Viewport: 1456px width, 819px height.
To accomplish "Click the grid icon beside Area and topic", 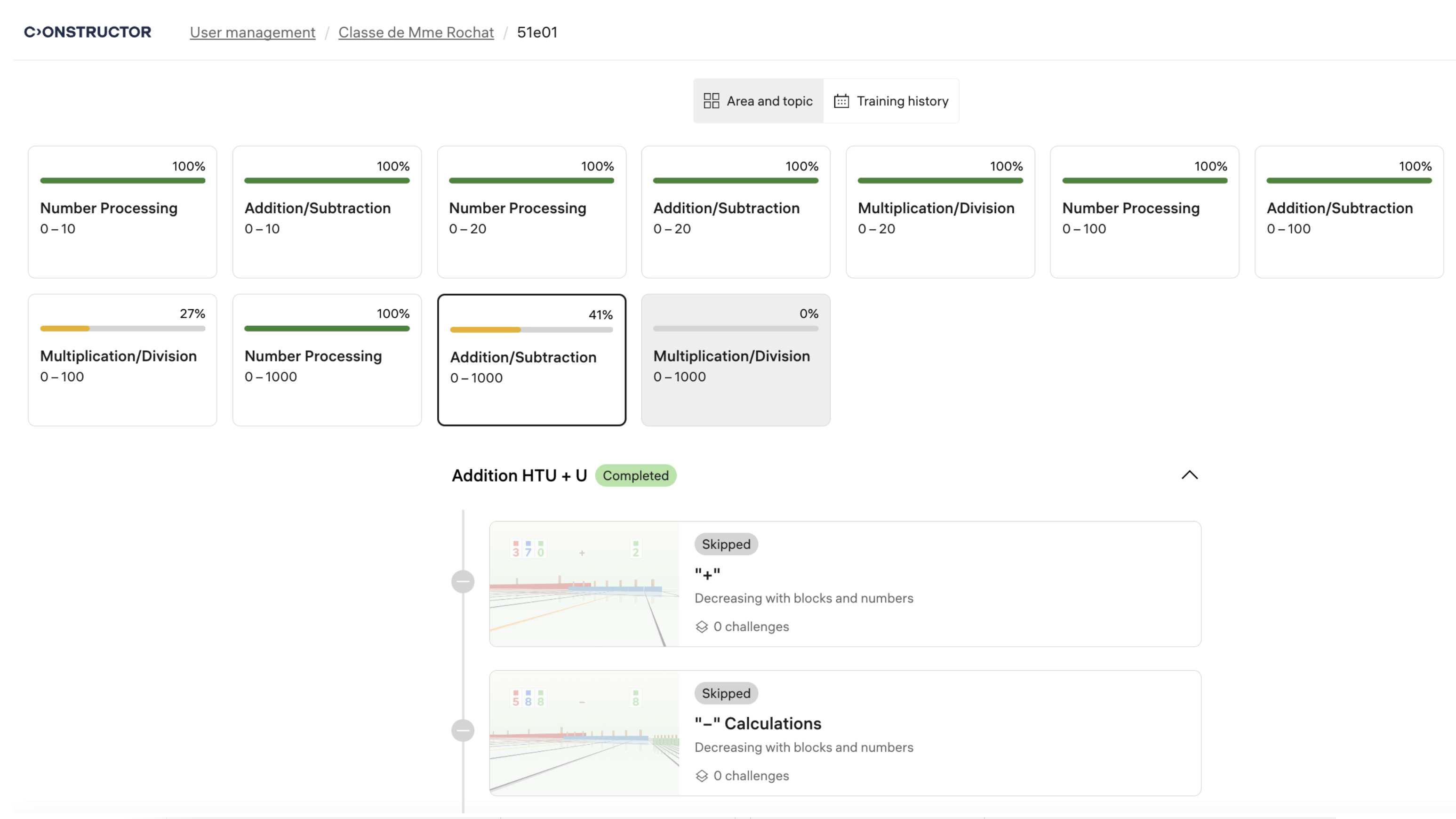I will tap(711, 101).
